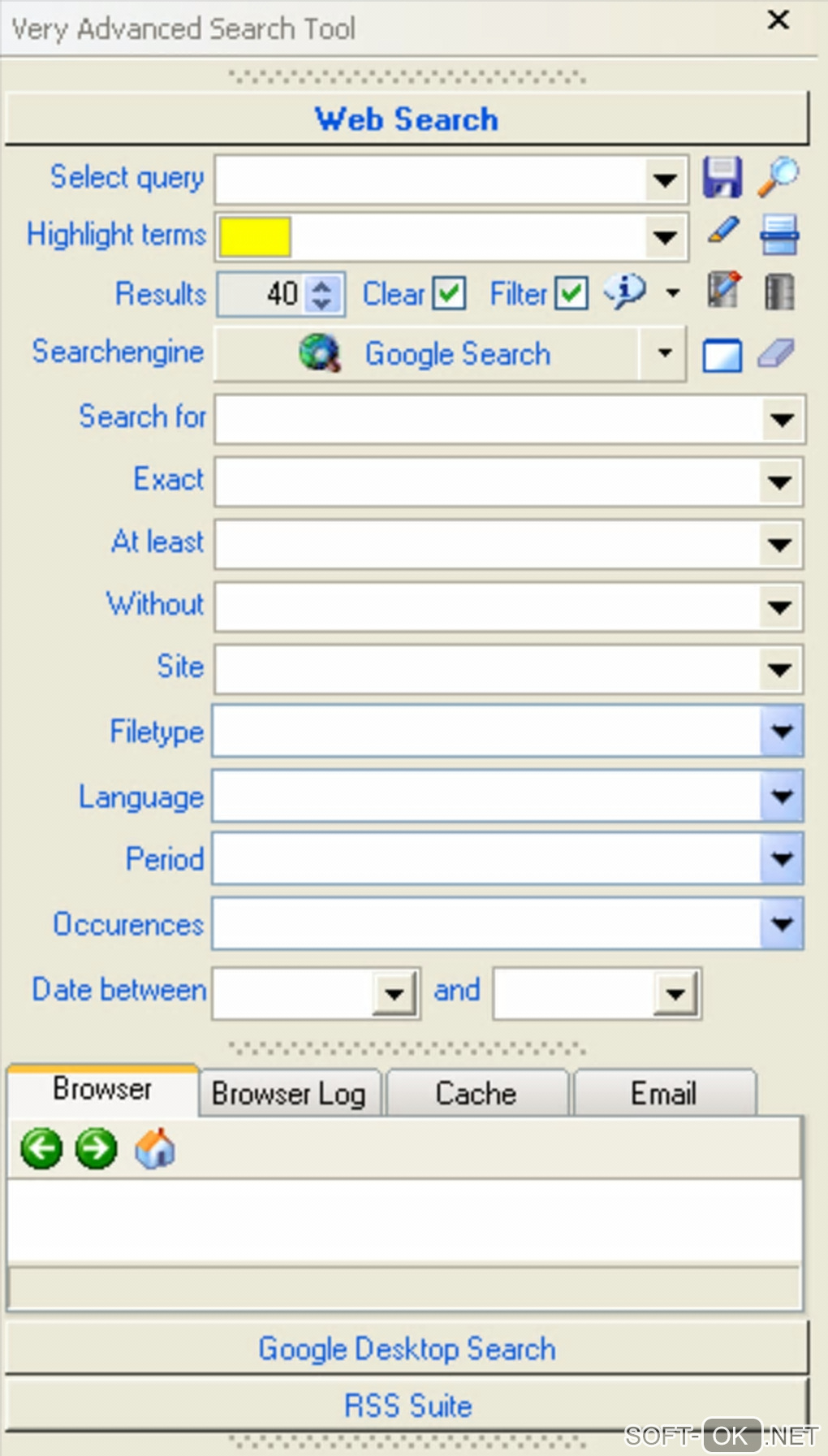828x1456 pixels.
Task: Go back with the green left arrow
Action: pos(41,1148)
